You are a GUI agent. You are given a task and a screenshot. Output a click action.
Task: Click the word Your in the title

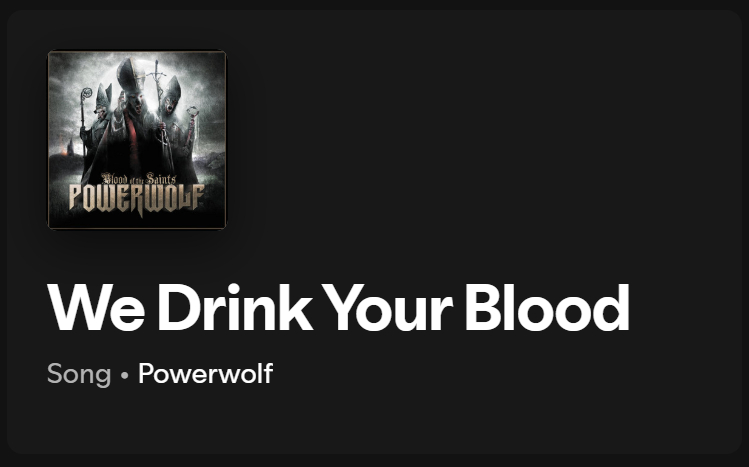[x=388, y=308]
